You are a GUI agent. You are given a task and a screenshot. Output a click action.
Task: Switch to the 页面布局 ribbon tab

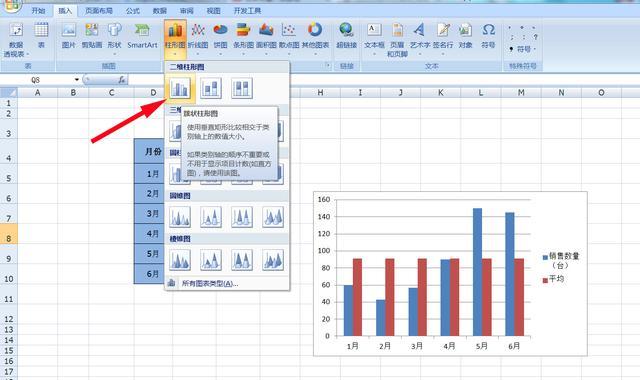(x=99, y=10)
